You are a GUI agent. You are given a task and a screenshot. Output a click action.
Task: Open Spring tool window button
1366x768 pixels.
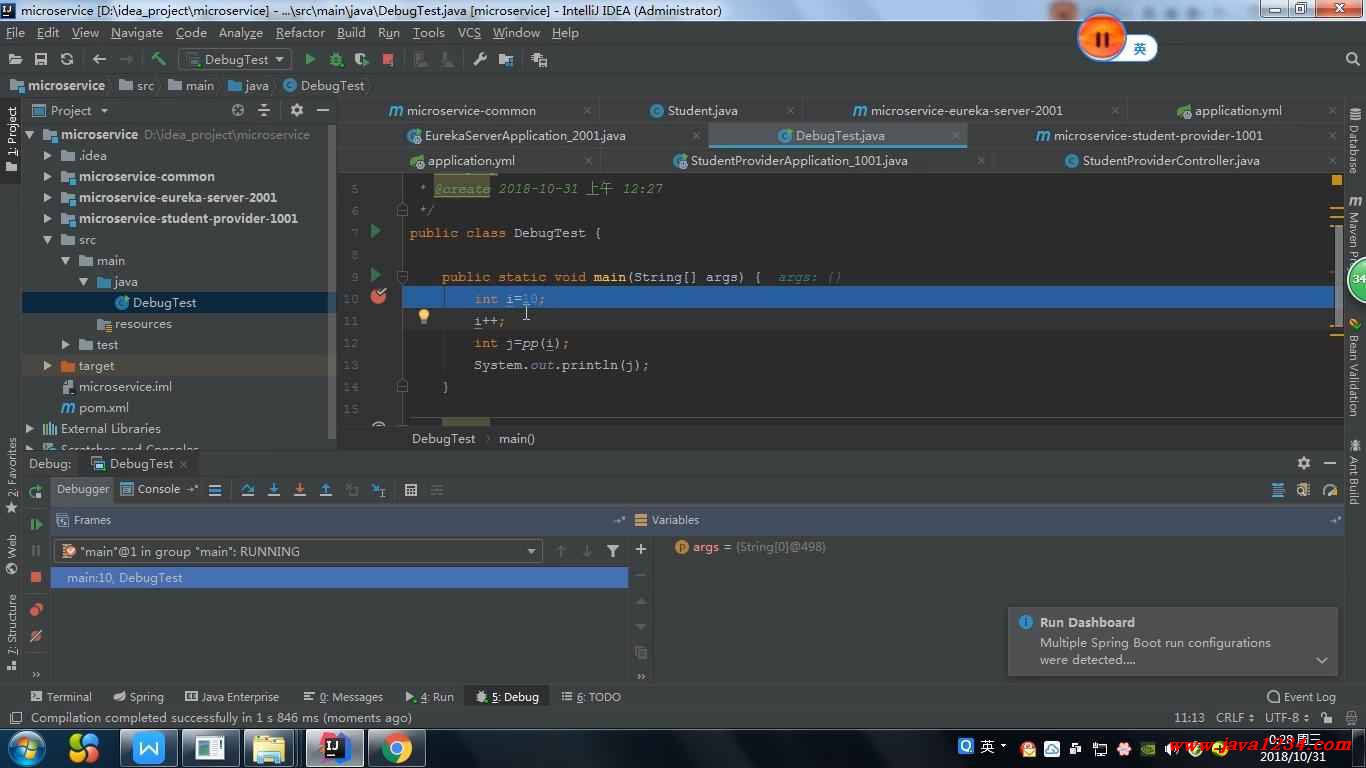click(138, 697)
